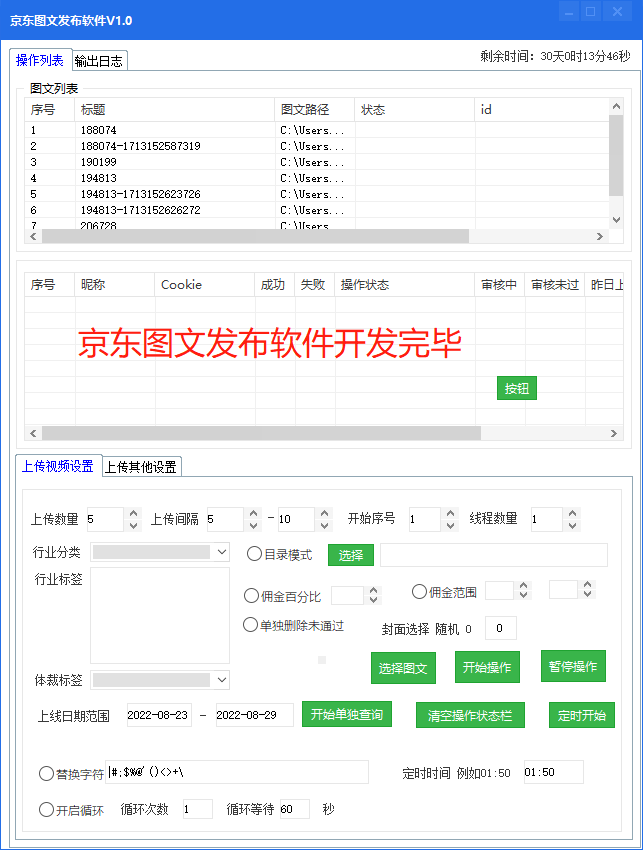Decrease 上传间隔 minimum value of 5
The image size is (643, 850).
[253, 525]
